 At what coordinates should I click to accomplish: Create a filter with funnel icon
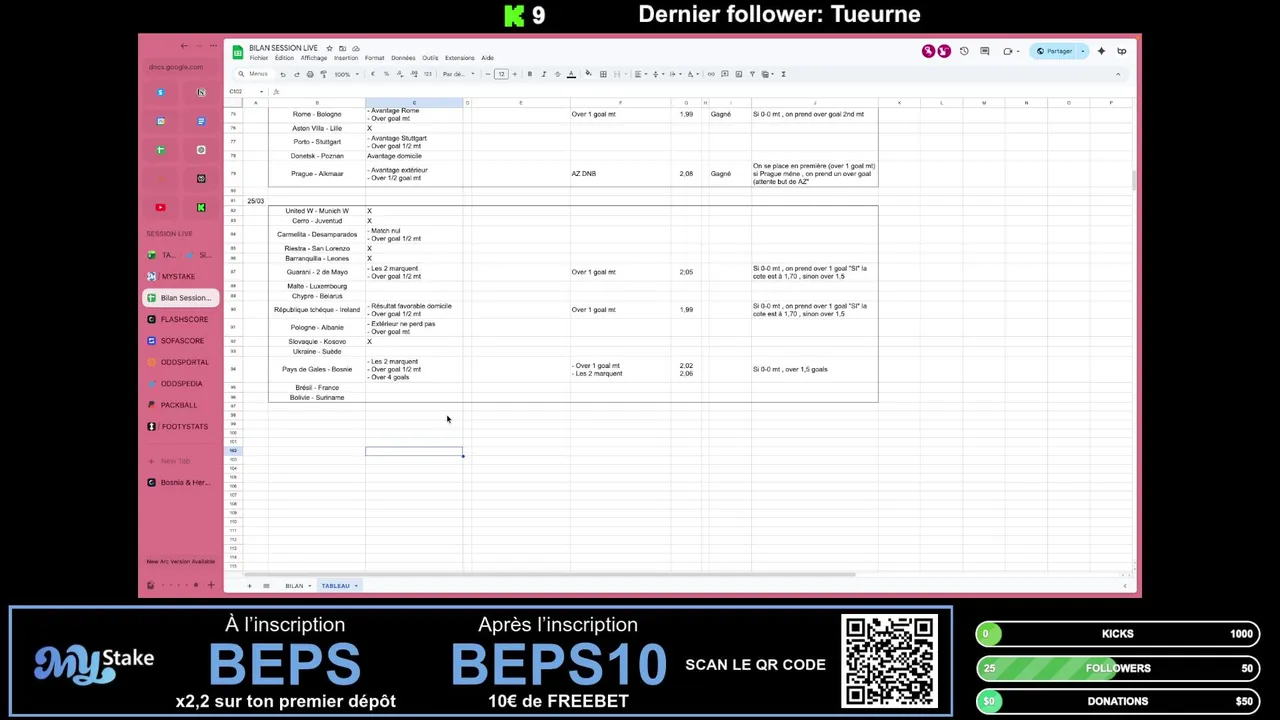click(x=752, y=74)
